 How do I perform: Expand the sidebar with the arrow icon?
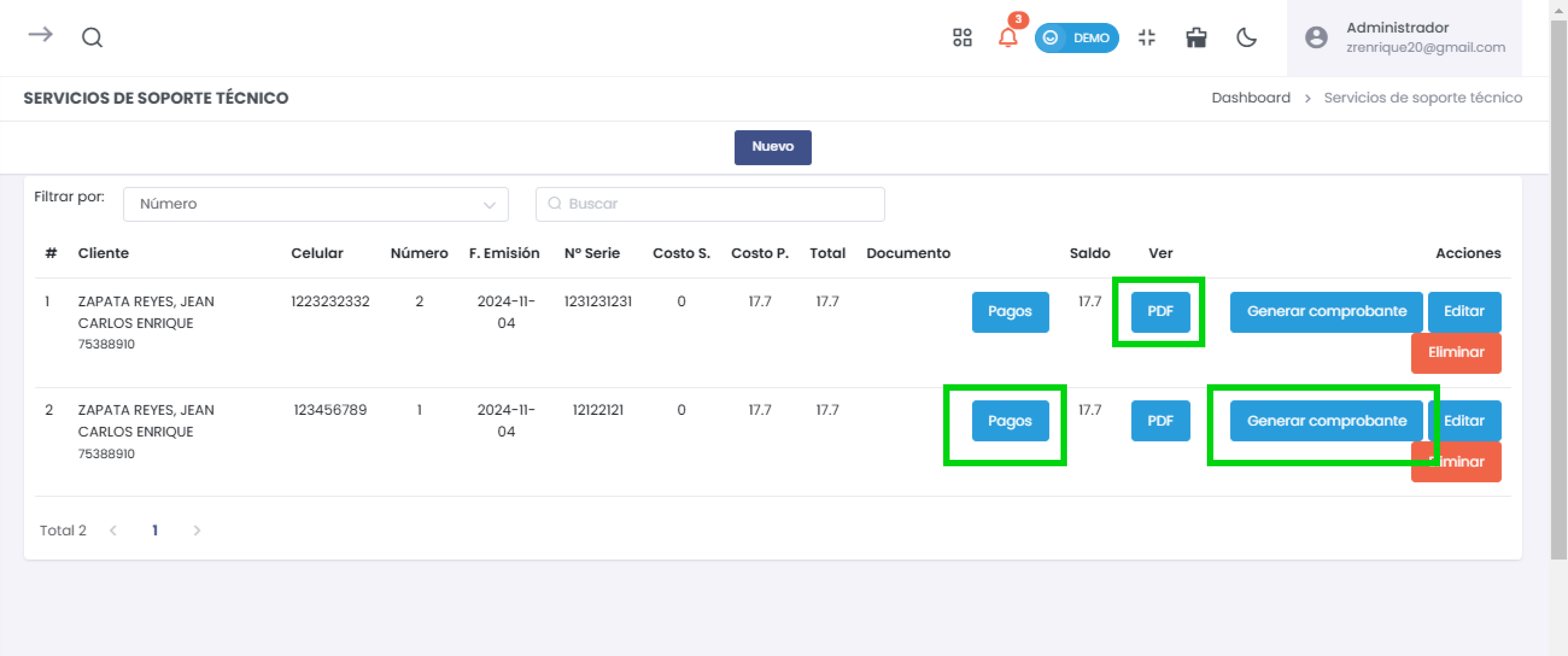click(41, 35)
